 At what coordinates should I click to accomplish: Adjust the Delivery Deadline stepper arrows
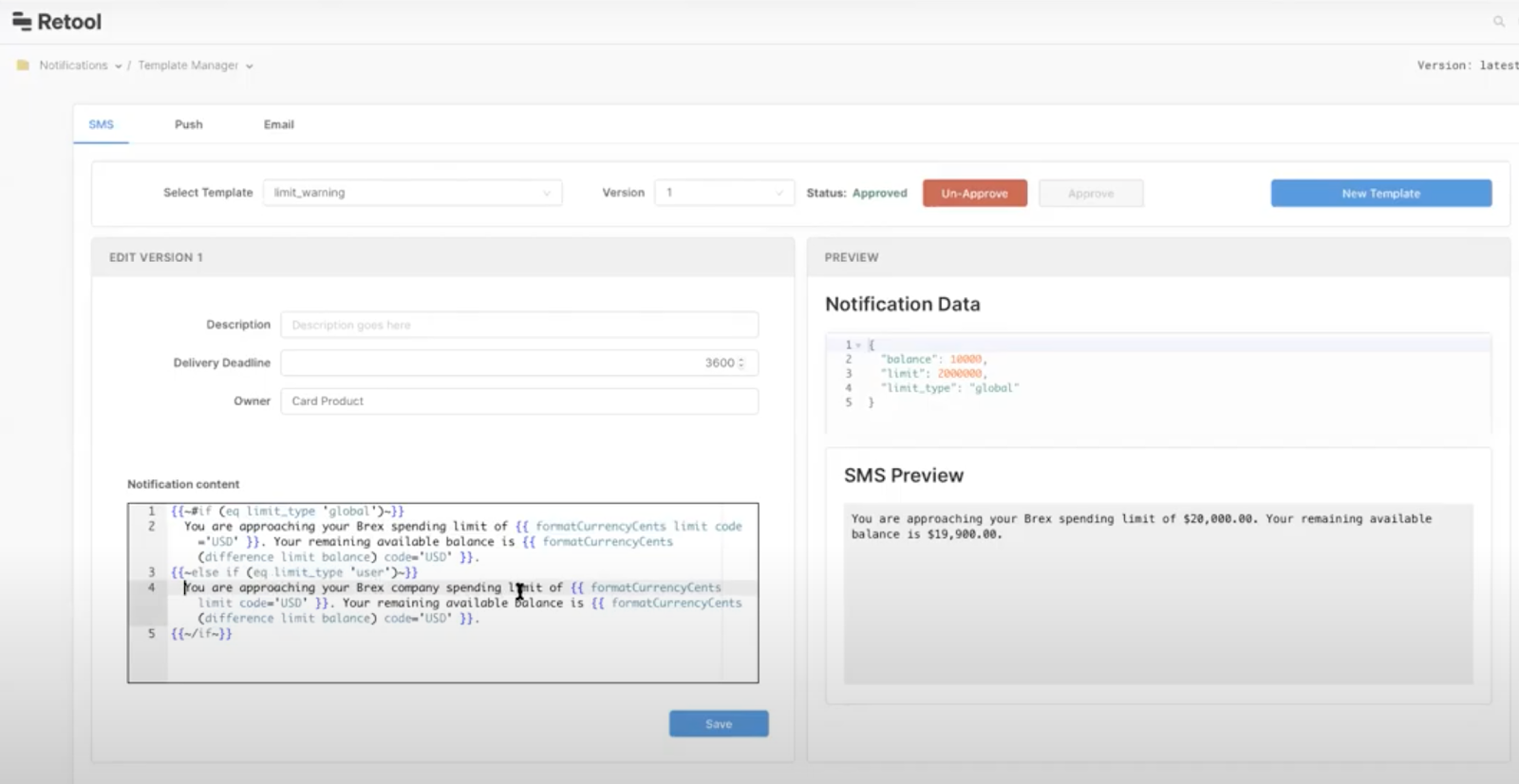pos(741,363)
